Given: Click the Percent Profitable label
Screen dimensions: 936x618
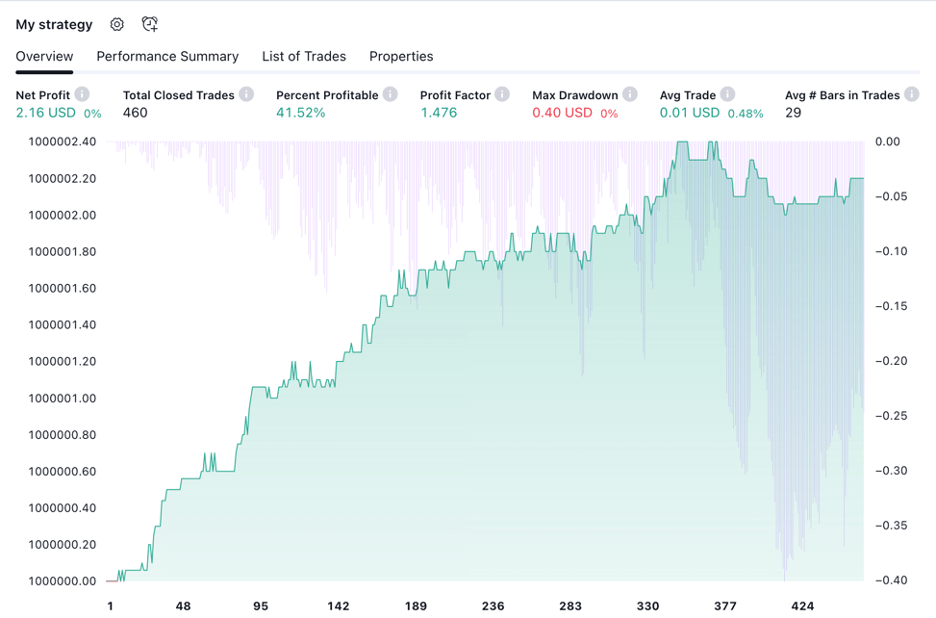Looking at the screenshot, I should point(327,95).
